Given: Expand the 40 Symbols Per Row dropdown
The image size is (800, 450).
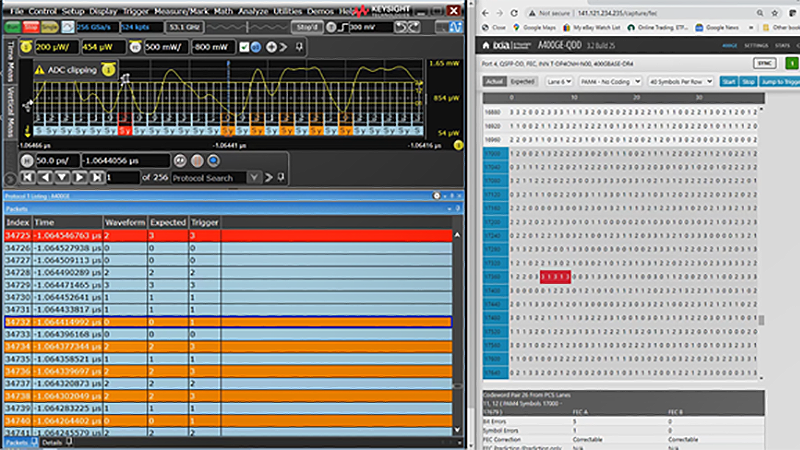Looking at the screenshot, I should (680, 80).
